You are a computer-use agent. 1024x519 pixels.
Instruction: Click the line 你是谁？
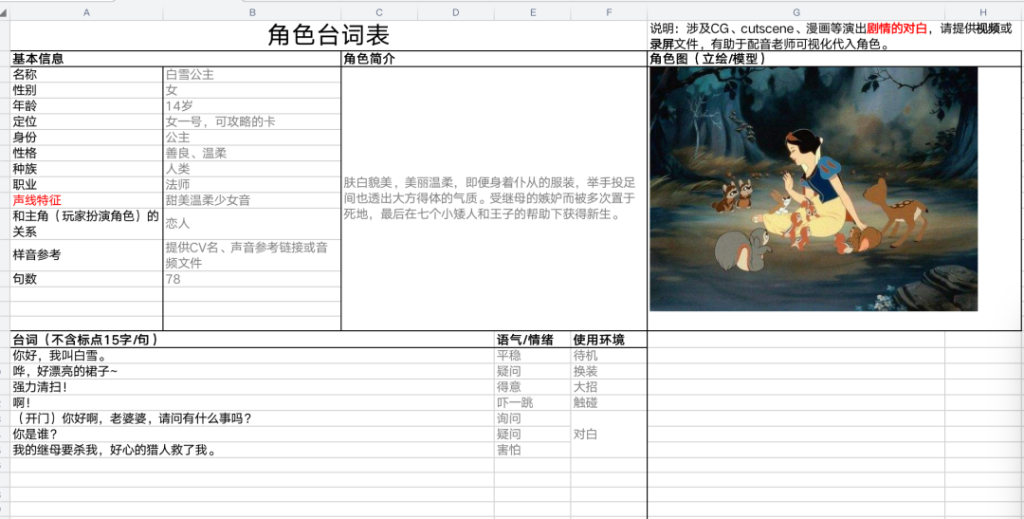point(252,434)
